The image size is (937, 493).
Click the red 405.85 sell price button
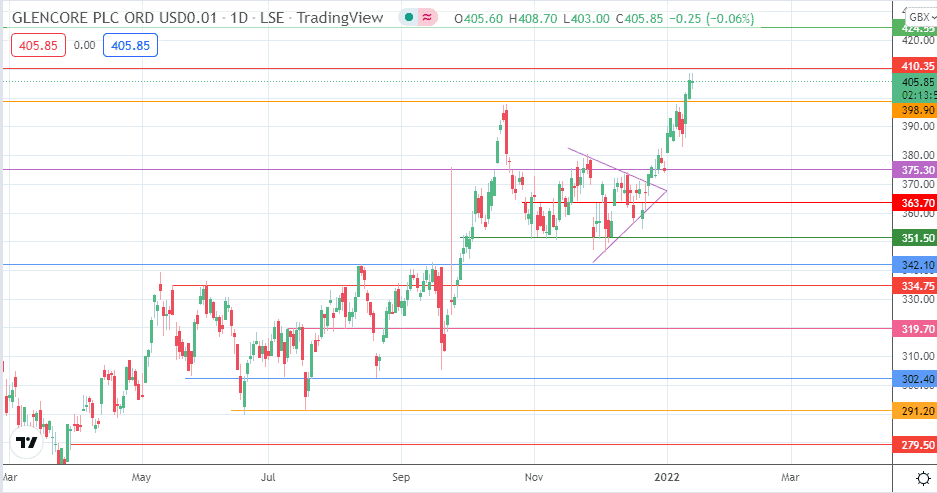[x=38, y=45]
